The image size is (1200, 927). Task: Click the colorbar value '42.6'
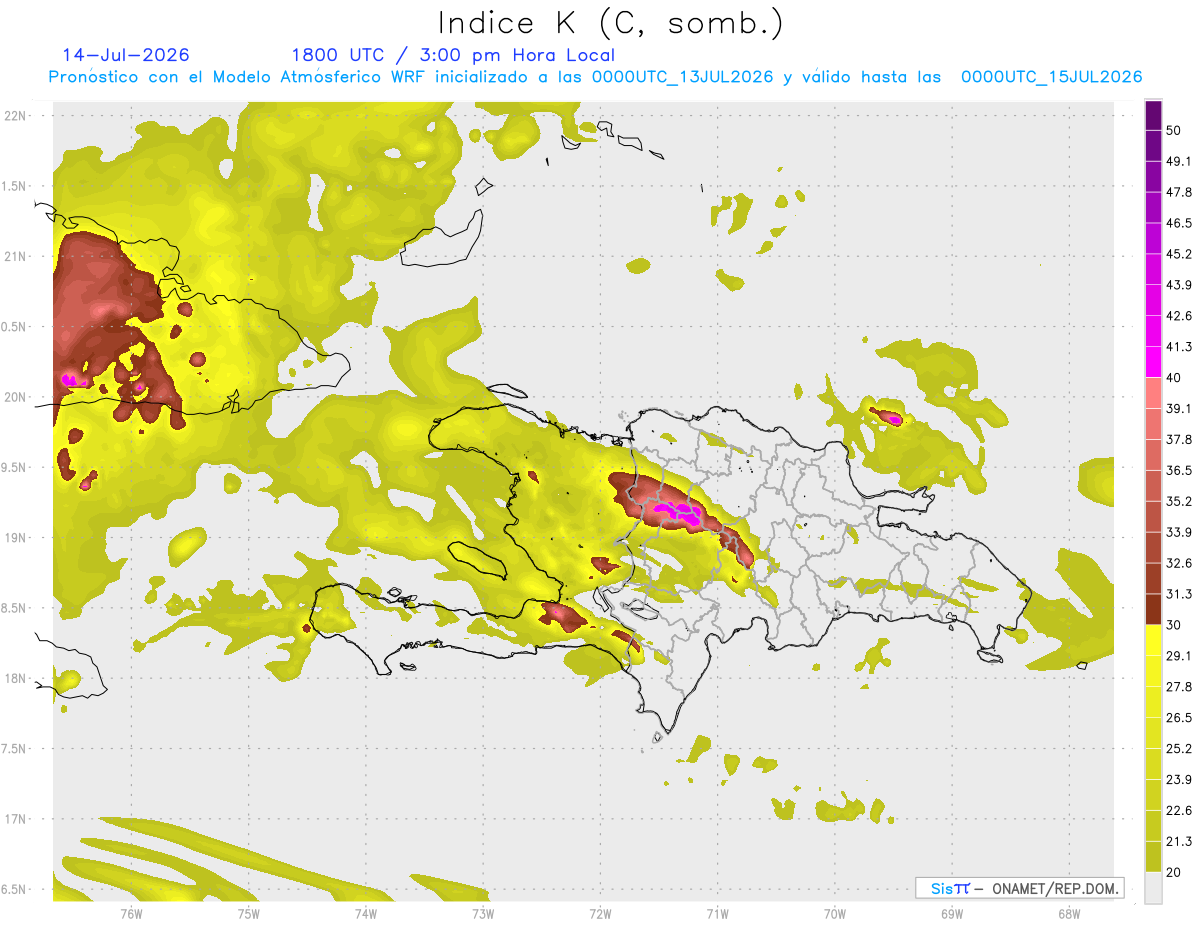point(1178,316)
